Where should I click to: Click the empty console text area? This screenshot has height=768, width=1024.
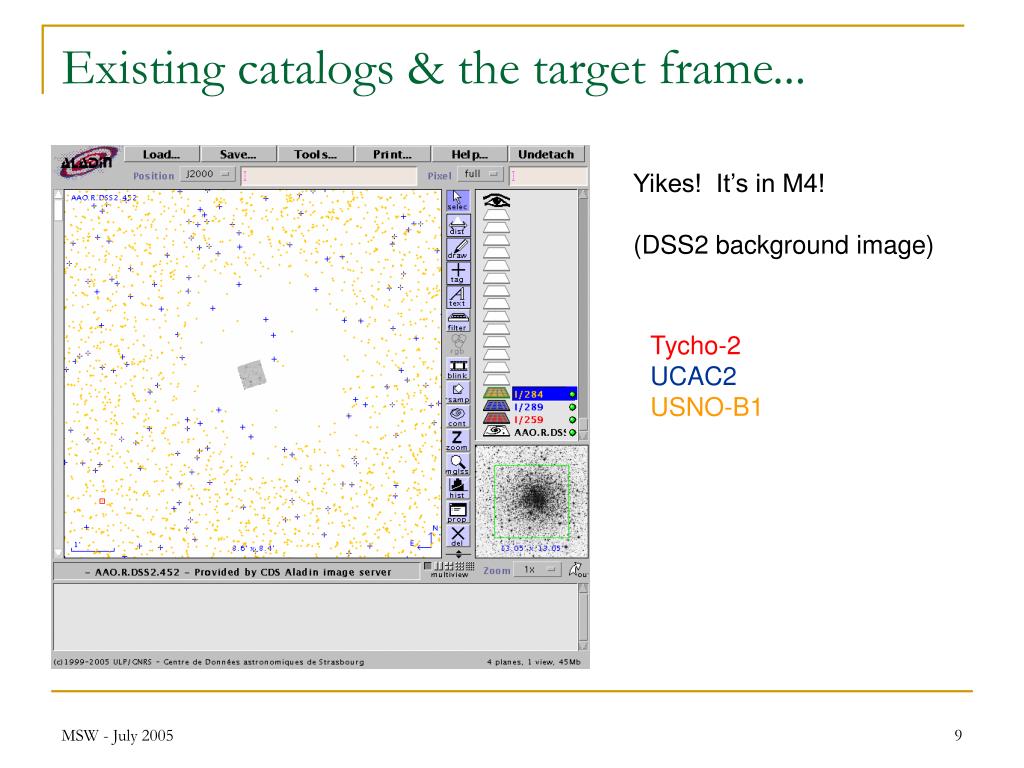coord(315,617)
